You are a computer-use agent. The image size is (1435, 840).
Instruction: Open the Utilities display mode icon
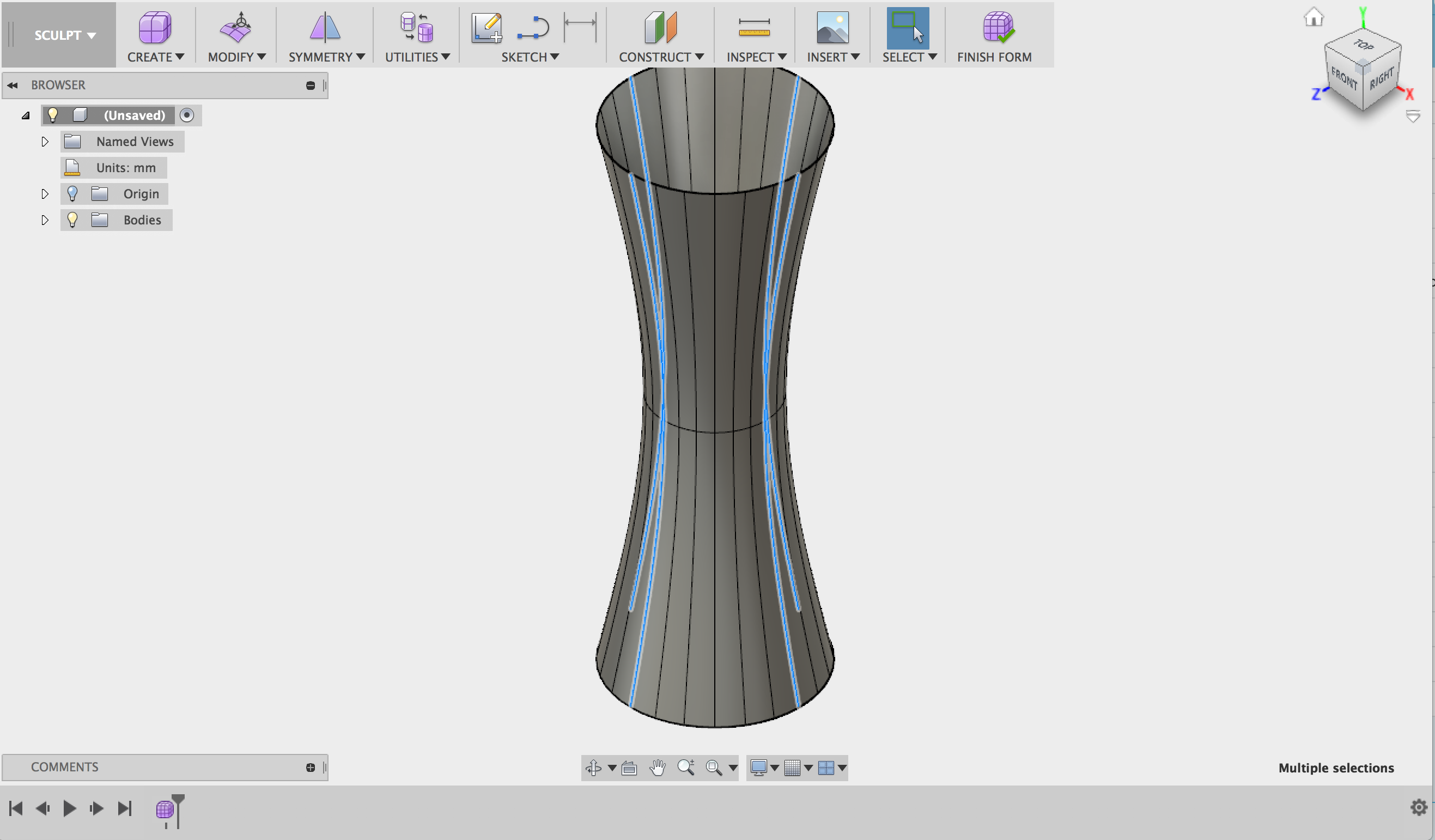pyautogui.click(x=416, y=27)
